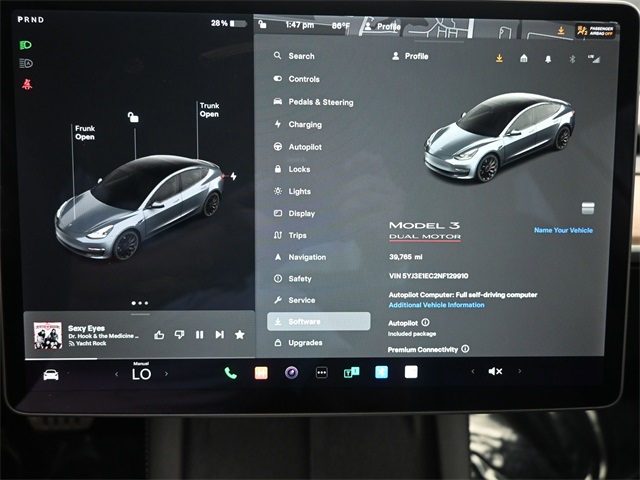Open the app launcher three dots
The image size is (640, 480).
(x=322, y=372)
